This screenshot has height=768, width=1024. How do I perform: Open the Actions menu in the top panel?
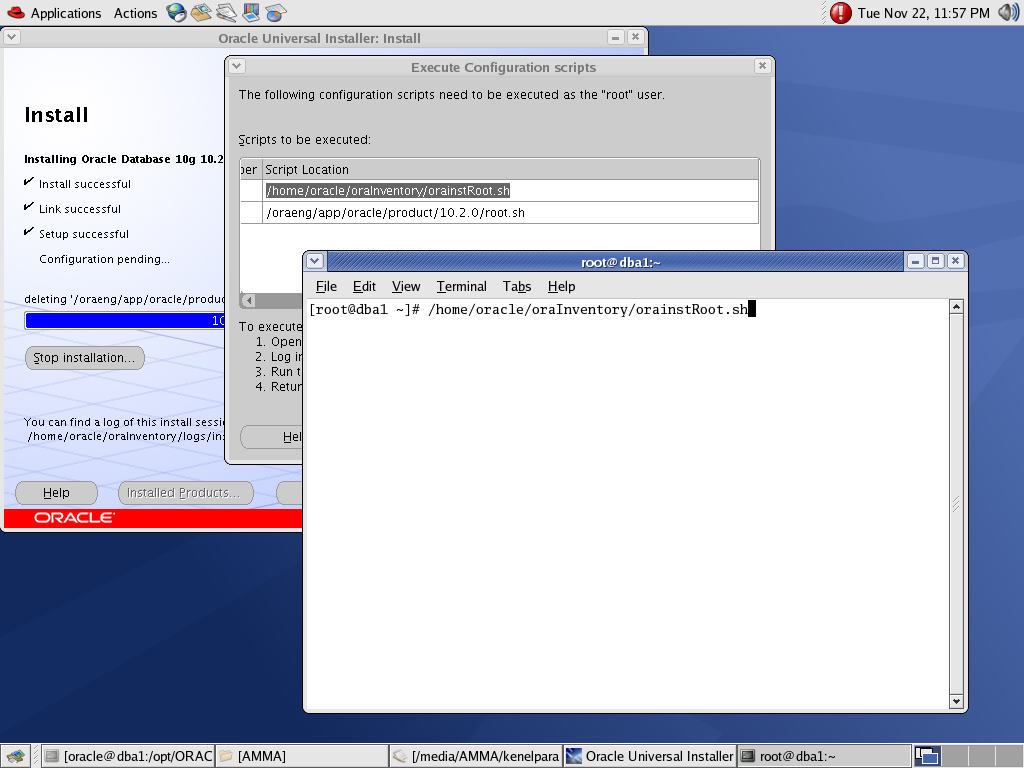click(x=135, y=13)
